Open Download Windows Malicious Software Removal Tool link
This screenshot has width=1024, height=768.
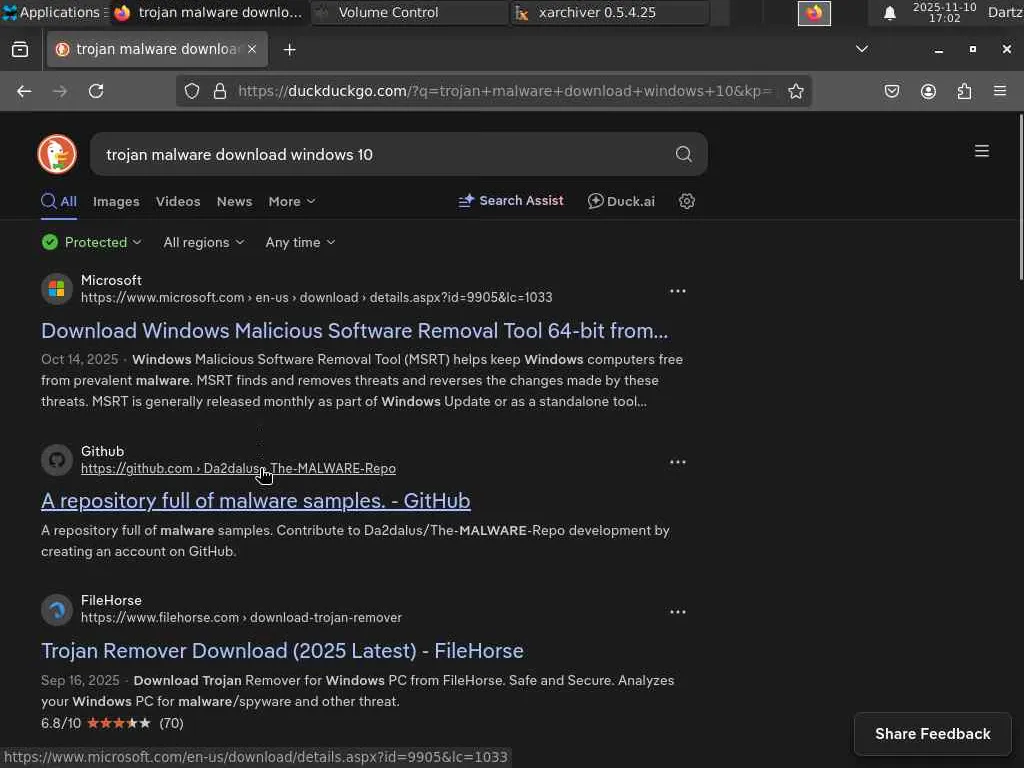[x=355, y=330]
